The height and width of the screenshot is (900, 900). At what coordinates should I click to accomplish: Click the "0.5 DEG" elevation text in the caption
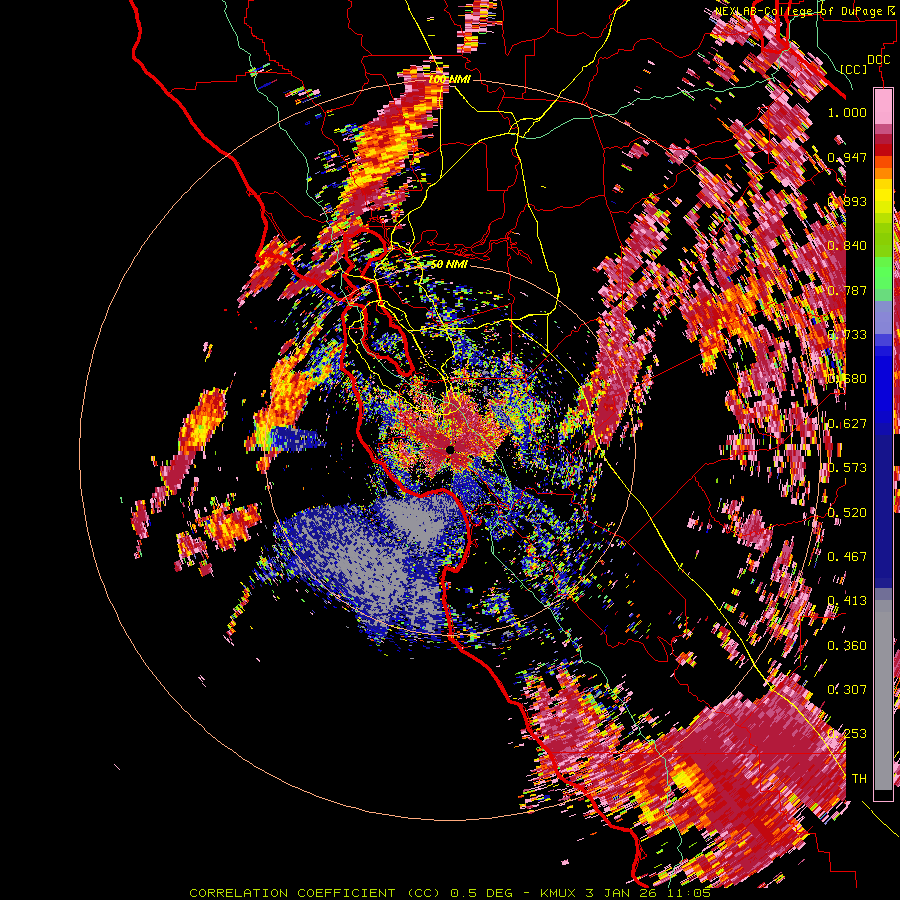[482, 893]
